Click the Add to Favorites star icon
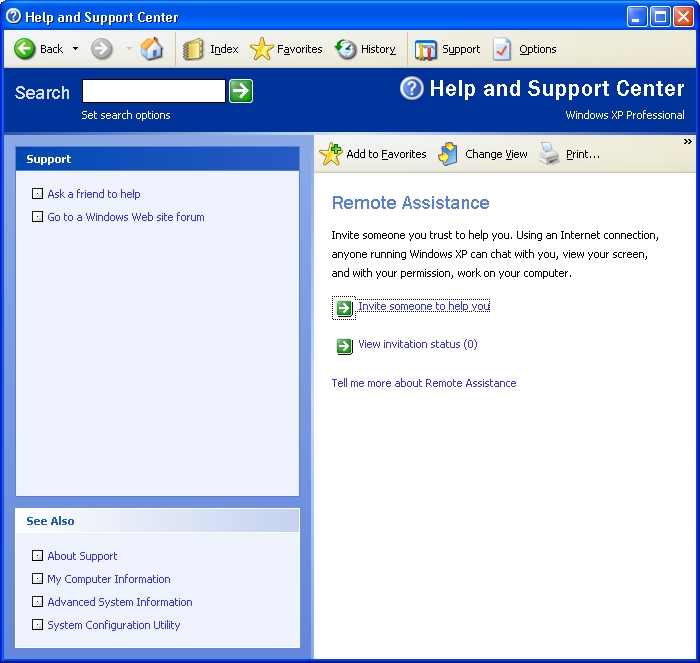This screenshot has width=700, height=663. [x=331, y=154]
